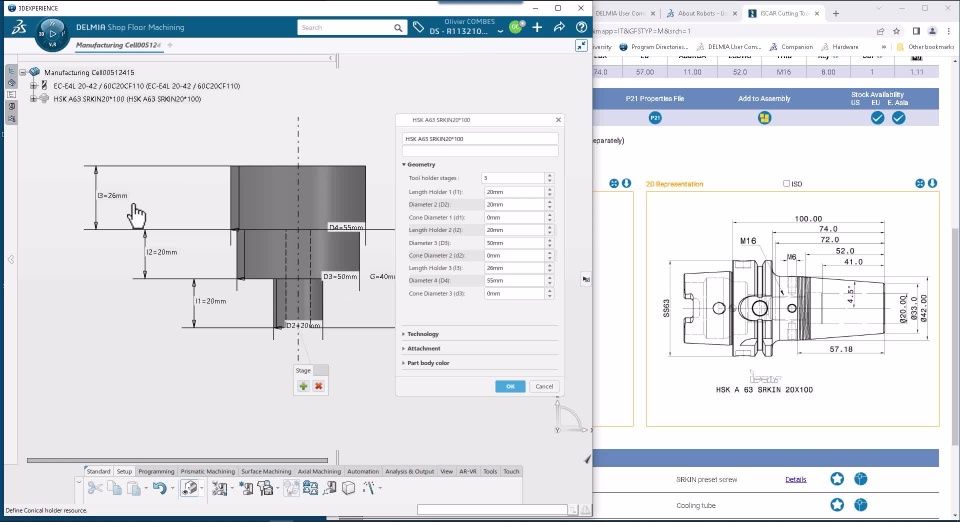
Task: Click the P21 Properties File download icon
Action: [655, 118]
